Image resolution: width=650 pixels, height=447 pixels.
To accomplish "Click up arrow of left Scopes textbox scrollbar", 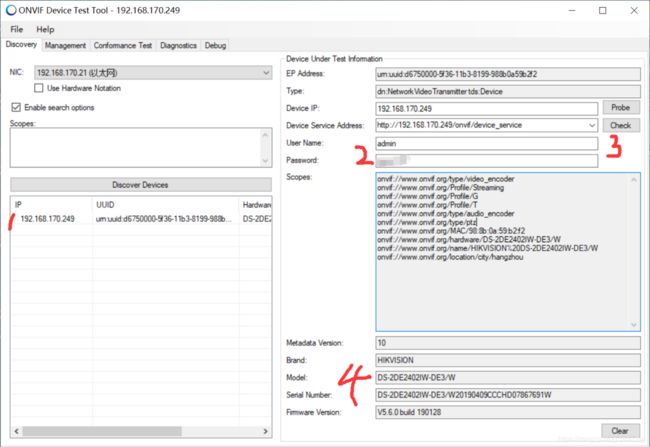I will (x=266, y=135).
